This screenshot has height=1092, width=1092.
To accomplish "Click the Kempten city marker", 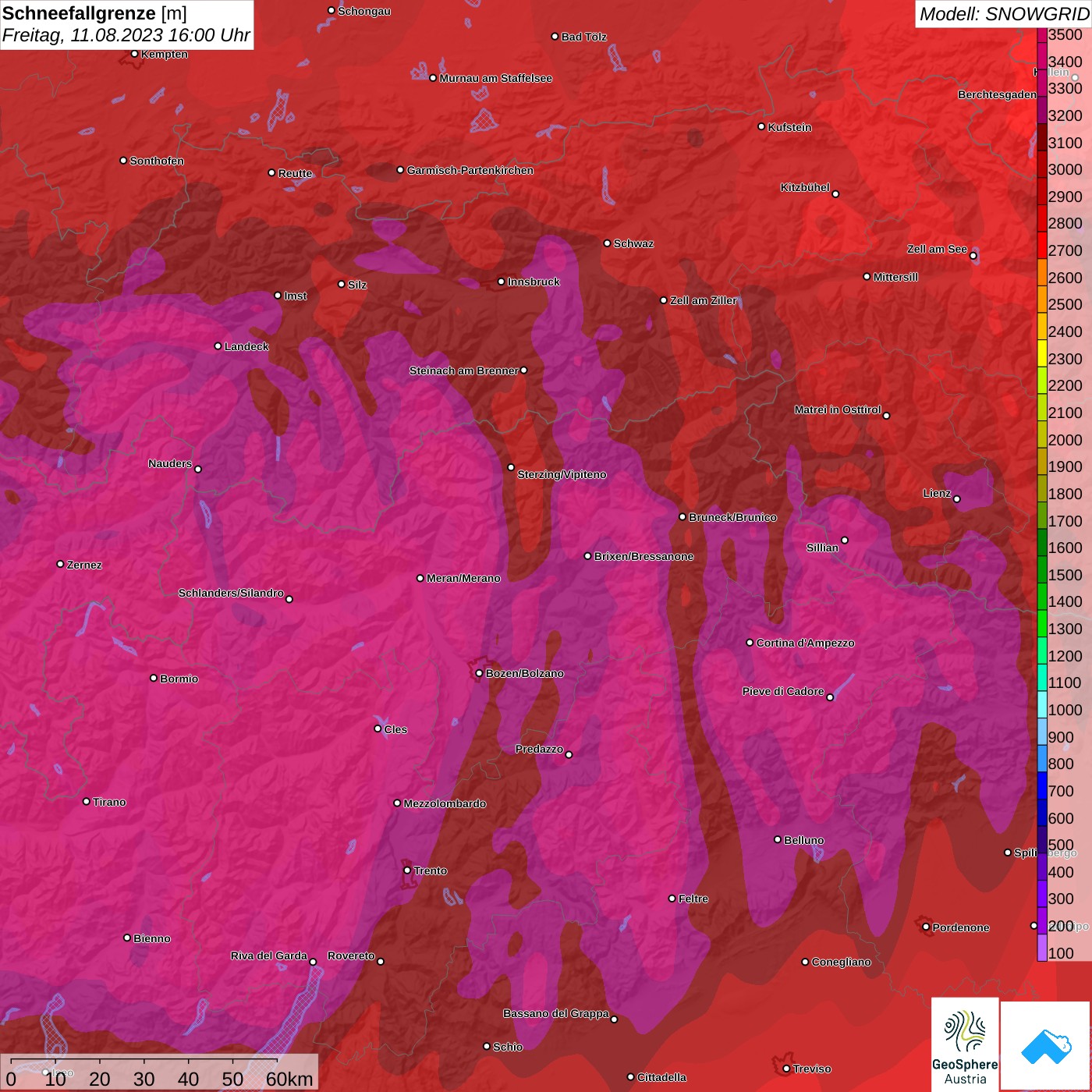I will point(134,54).
